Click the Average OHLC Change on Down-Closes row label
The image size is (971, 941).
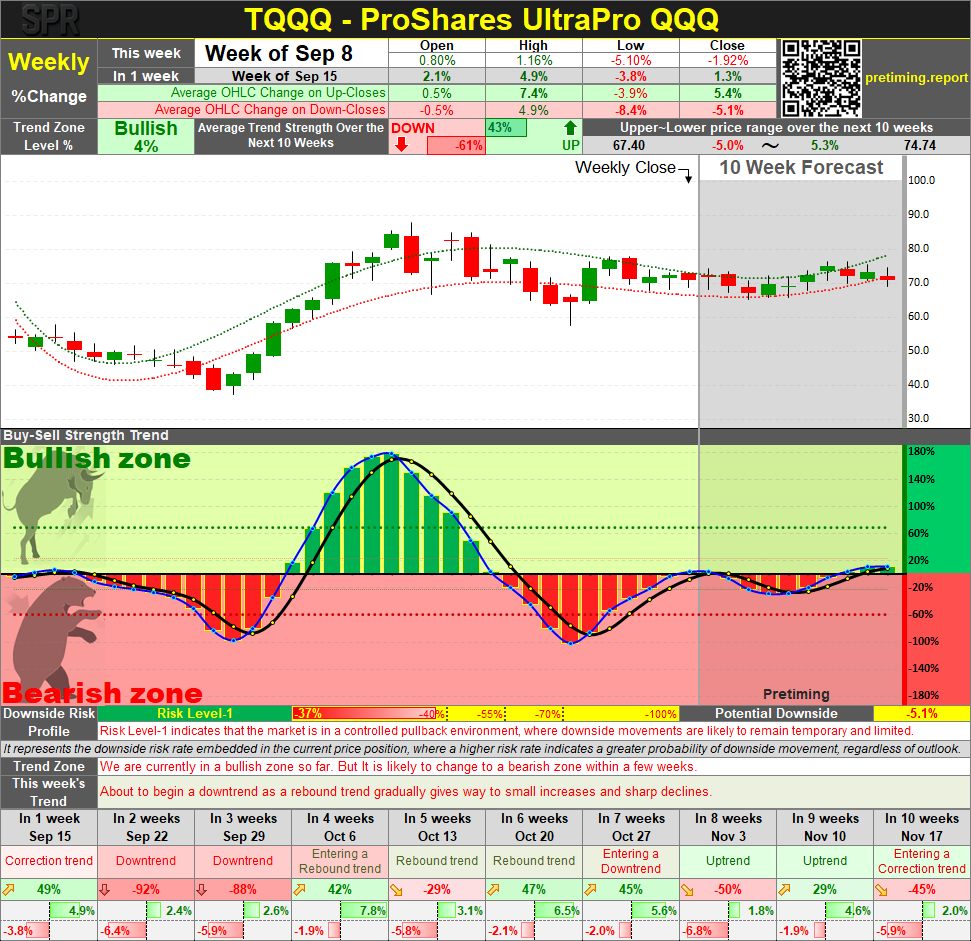(x=270, y=110)
